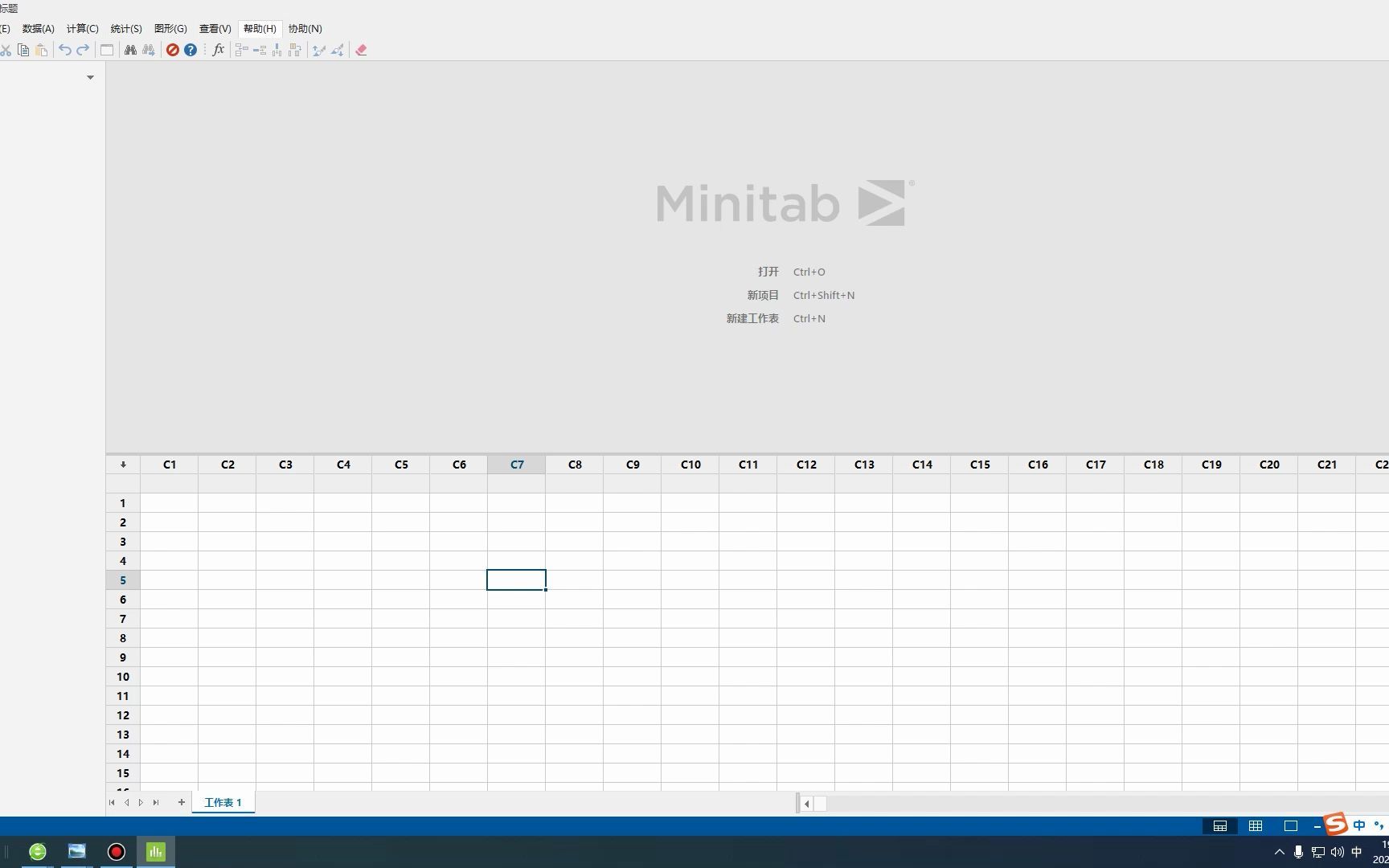
Task: Click the Paste icon on the toolbar
Action: 41,50
